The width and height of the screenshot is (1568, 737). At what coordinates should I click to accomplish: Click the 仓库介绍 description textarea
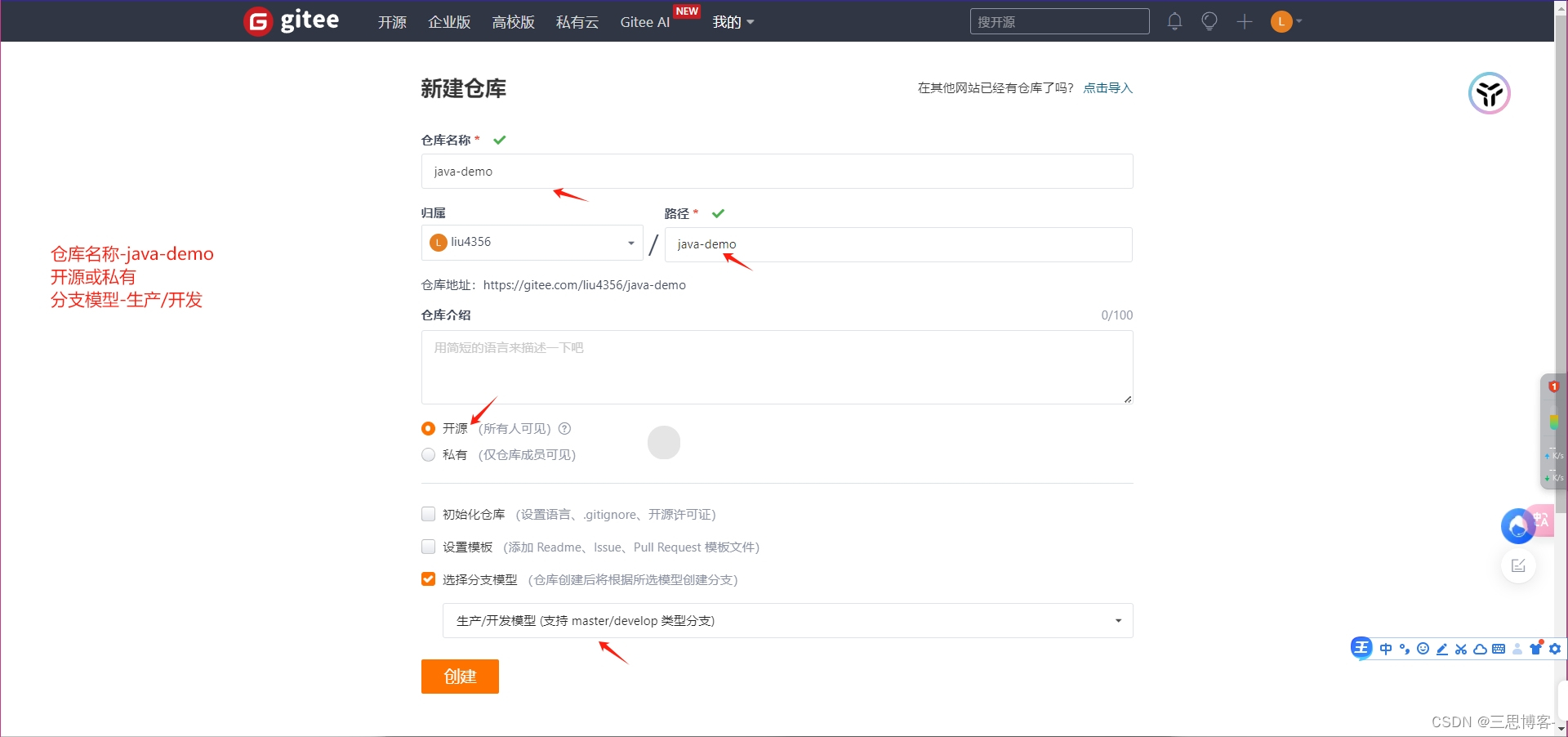pos(777,367)
